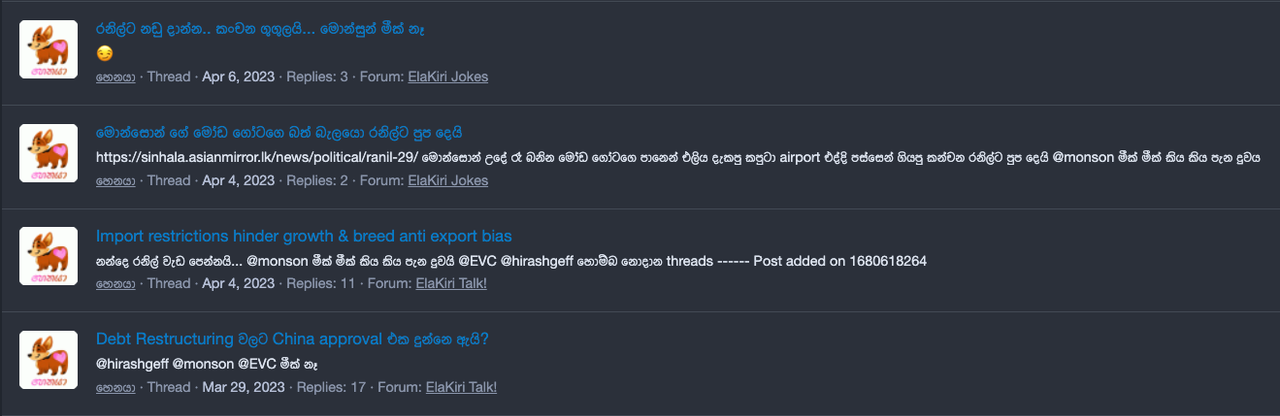Open the avatar beside the Debt Restructuring thread
The height and width of the screenshot is (416, 1280).
point(48,360)
